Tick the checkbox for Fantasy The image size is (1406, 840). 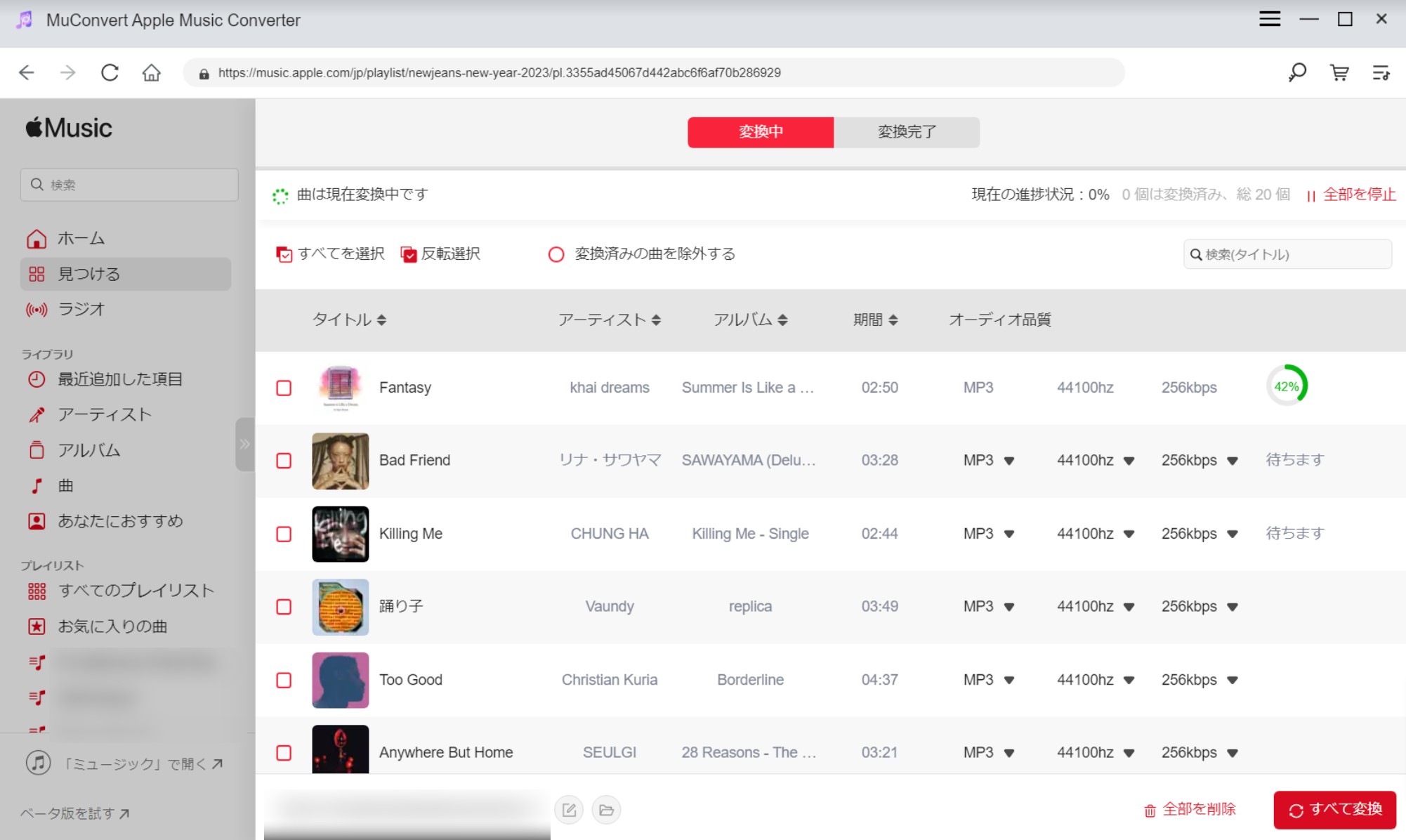point(284,388)
